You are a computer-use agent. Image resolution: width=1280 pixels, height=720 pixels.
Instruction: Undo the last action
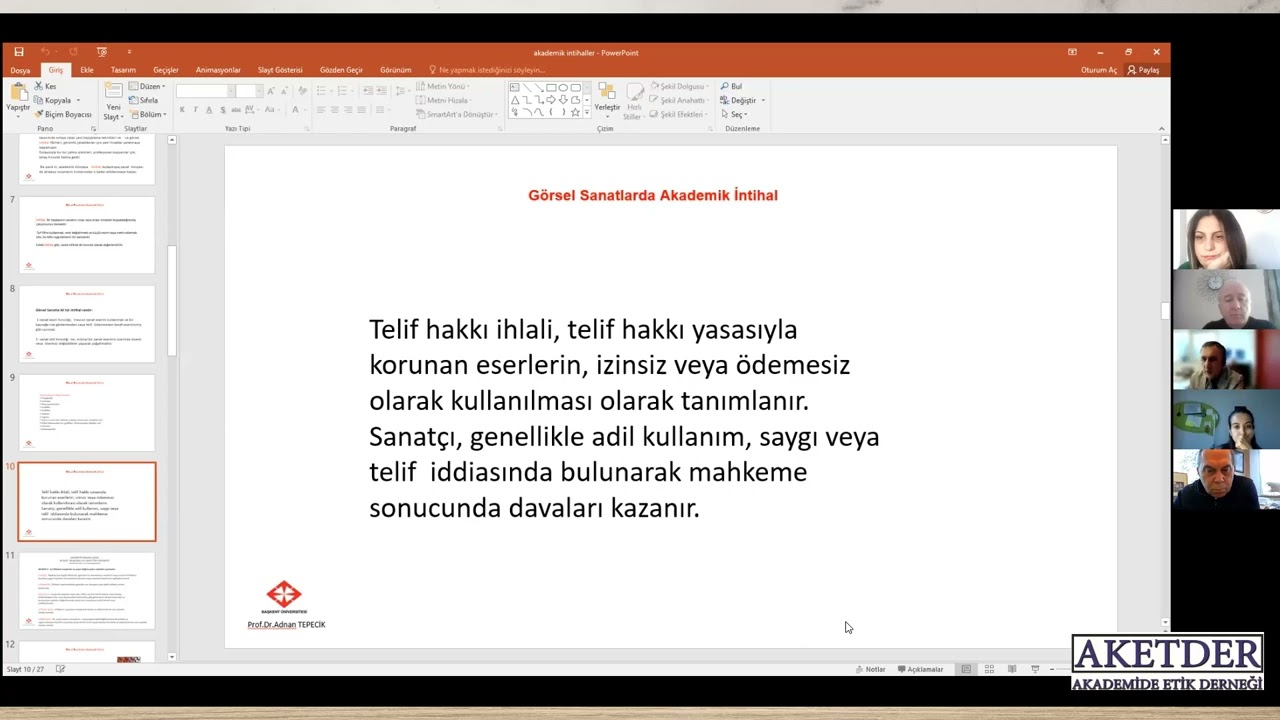45,52
